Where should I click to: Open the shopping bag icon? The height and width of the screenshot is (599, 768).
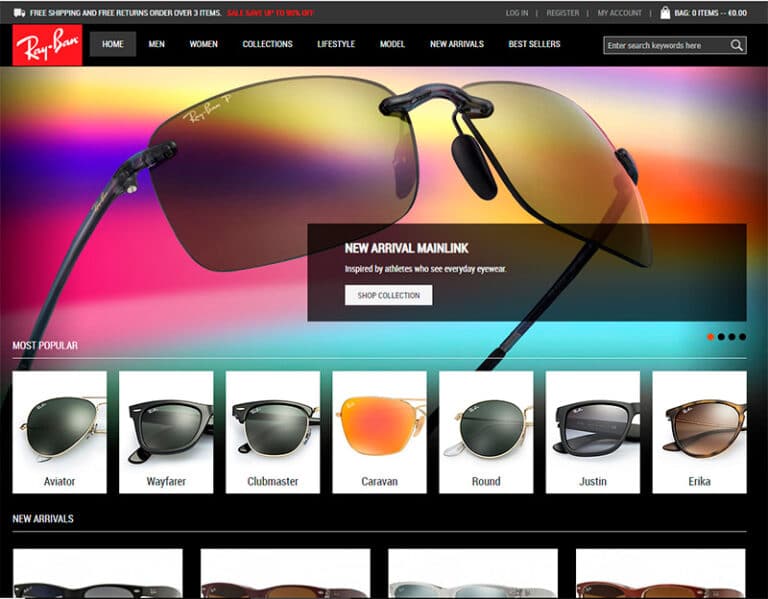(665, 13)
